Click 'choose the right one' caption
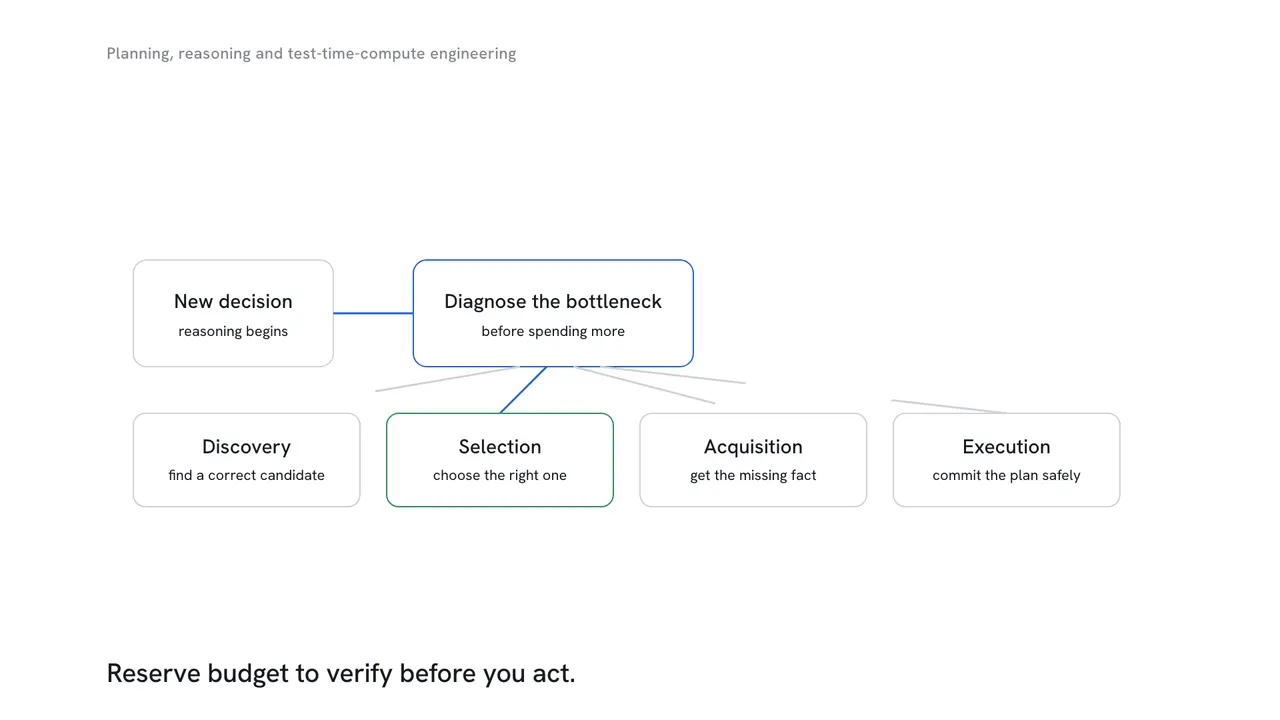 pyautogui.click(x=500, y=475)
